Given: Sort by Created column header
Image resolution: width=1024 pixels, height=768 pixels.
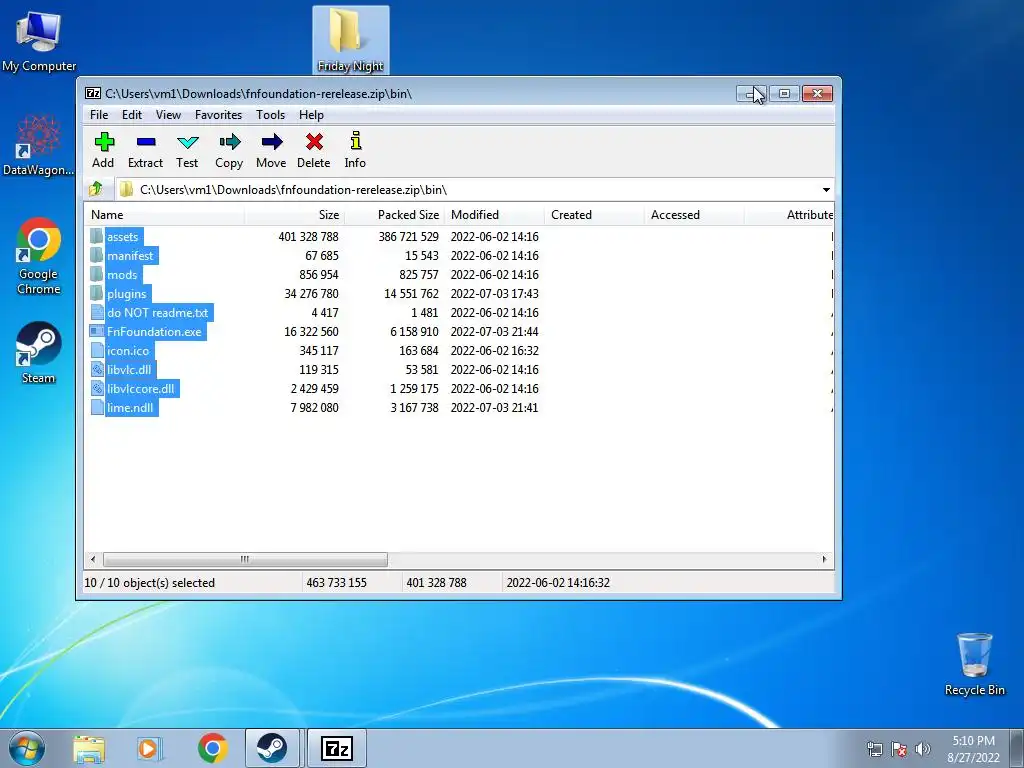Looking at the screenshot, I should (x=594, y=215).
